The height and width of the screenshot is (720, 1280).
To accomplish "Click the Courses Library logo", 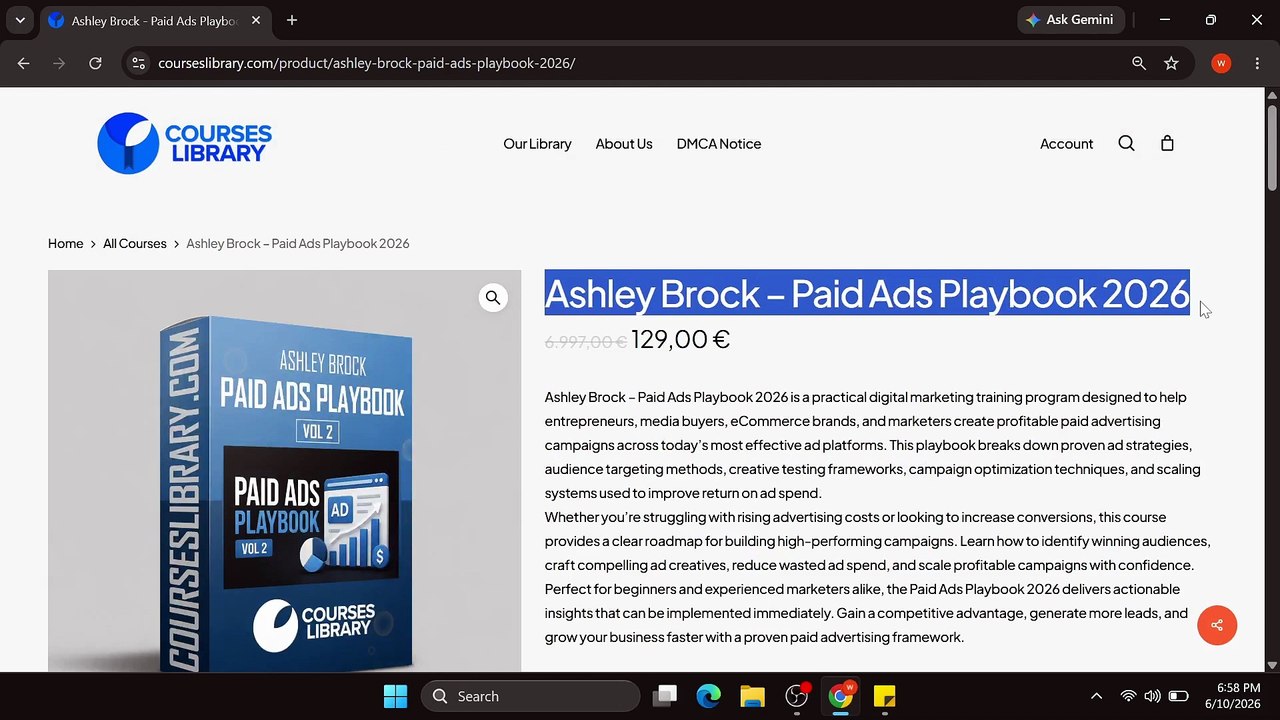I will (184, 143).
